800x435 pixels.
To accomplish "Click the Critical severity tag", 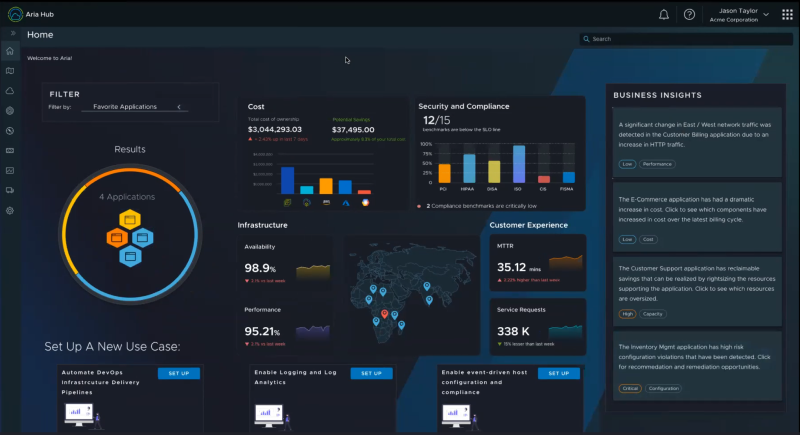I will point(630,389).
